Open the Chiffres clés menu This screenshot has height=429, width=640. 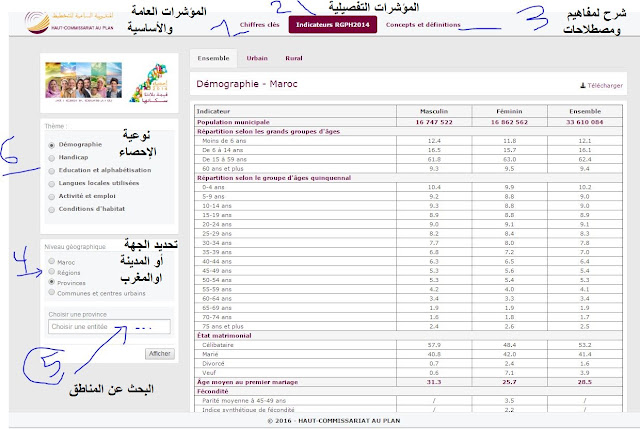[260, 24]
